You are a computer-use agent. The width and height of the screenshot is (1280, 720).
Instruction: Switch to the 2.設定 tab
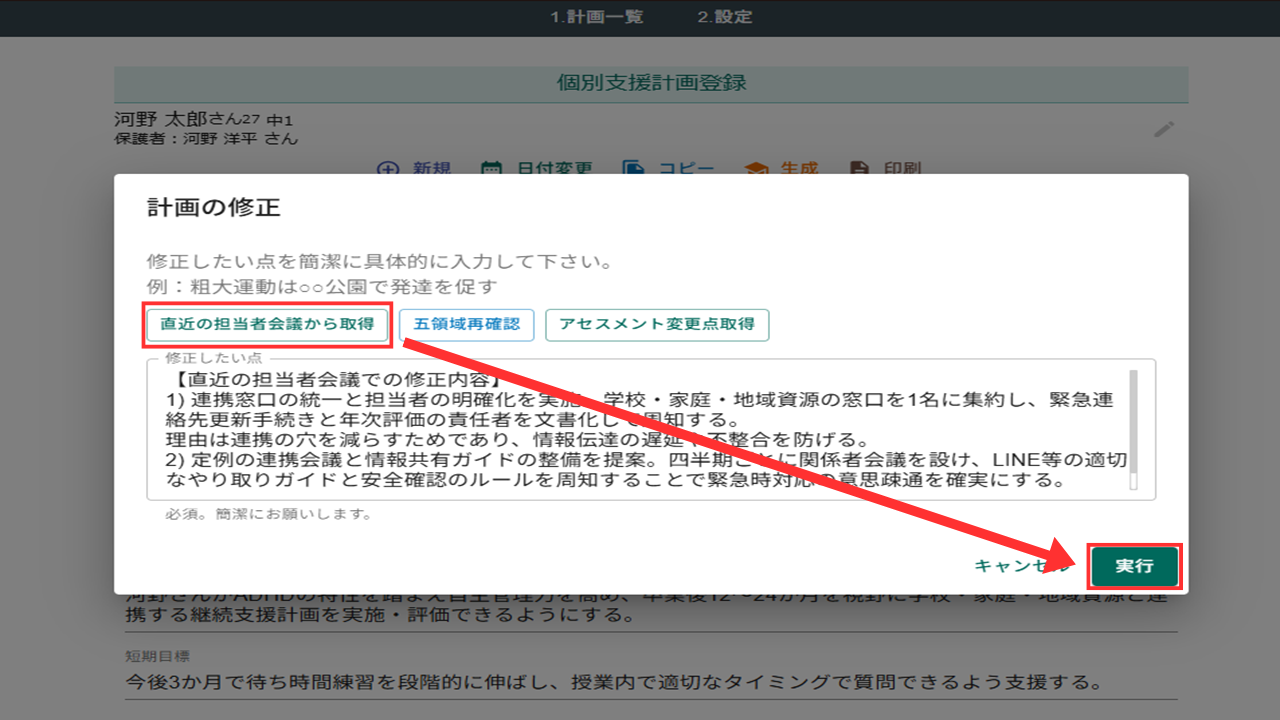pyautogui.click(x=725, y=17)
